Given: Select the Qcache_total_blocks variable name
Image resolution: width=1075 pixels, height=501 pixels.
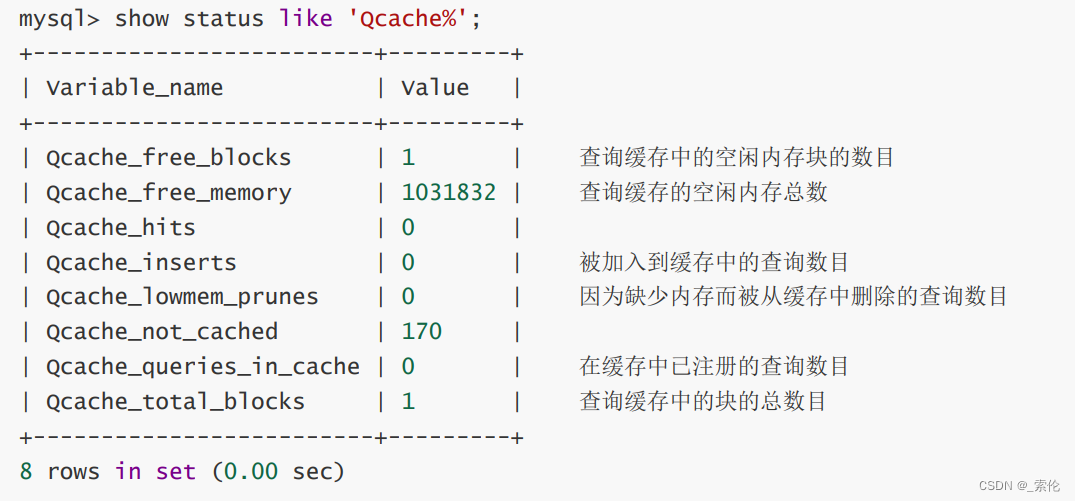Looking at the screenshot, I should [x=175, y=402].
